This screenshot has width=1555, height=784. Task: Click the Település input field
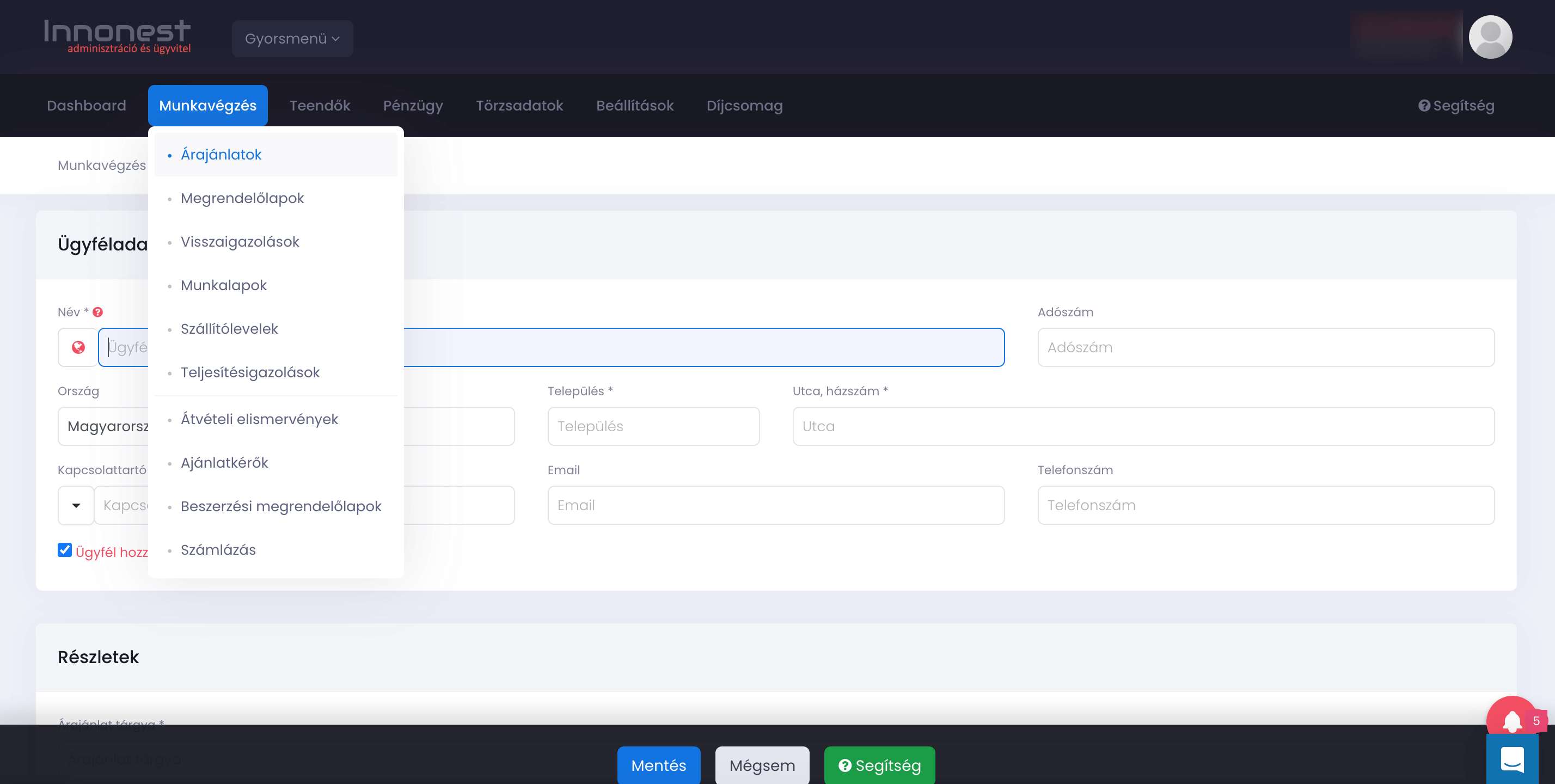pyautogui.click(x=653, y=426)
